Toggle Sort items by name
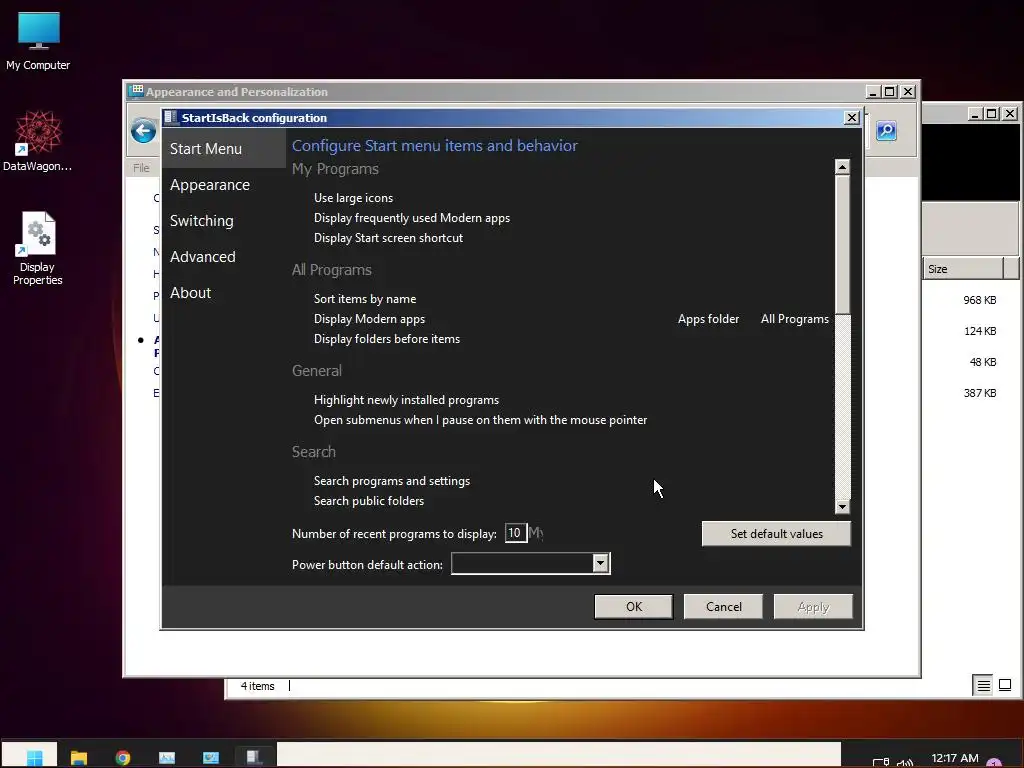 click(364, 299)
